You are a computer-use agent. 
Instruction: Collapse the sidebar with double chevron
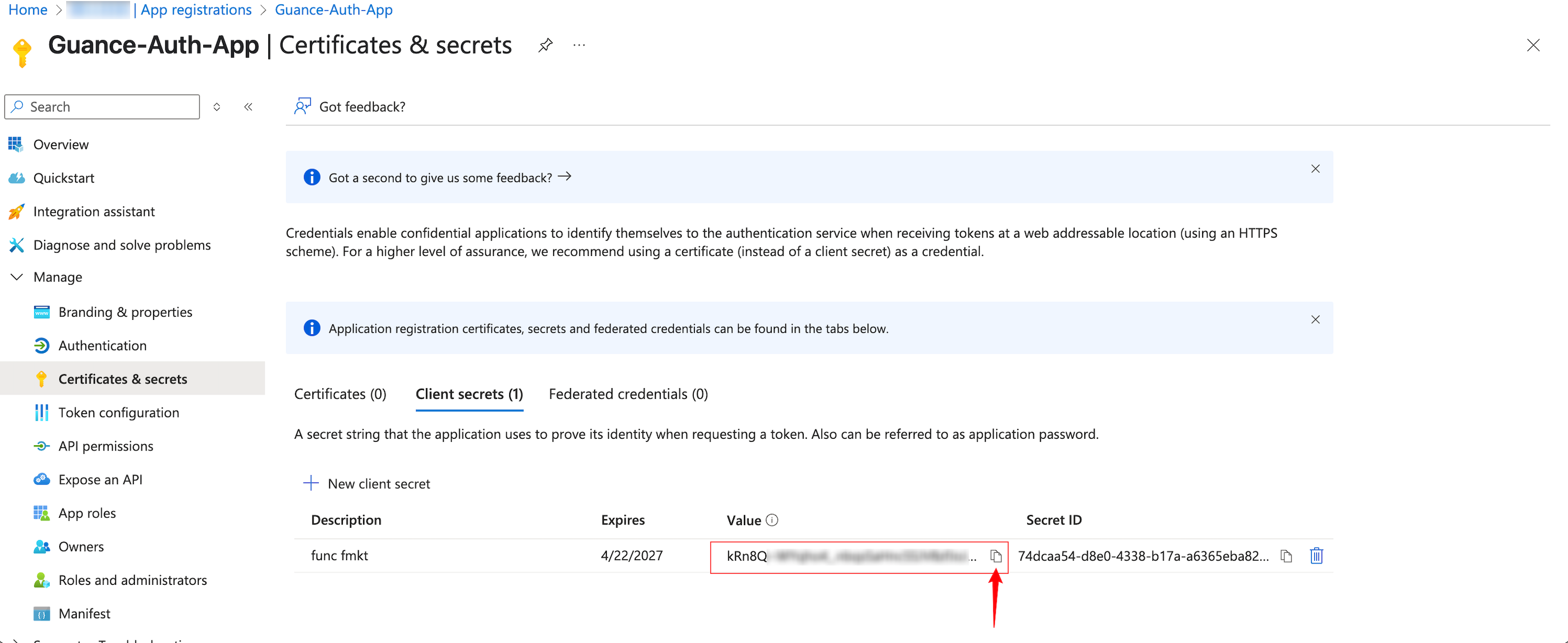(249, 107)
